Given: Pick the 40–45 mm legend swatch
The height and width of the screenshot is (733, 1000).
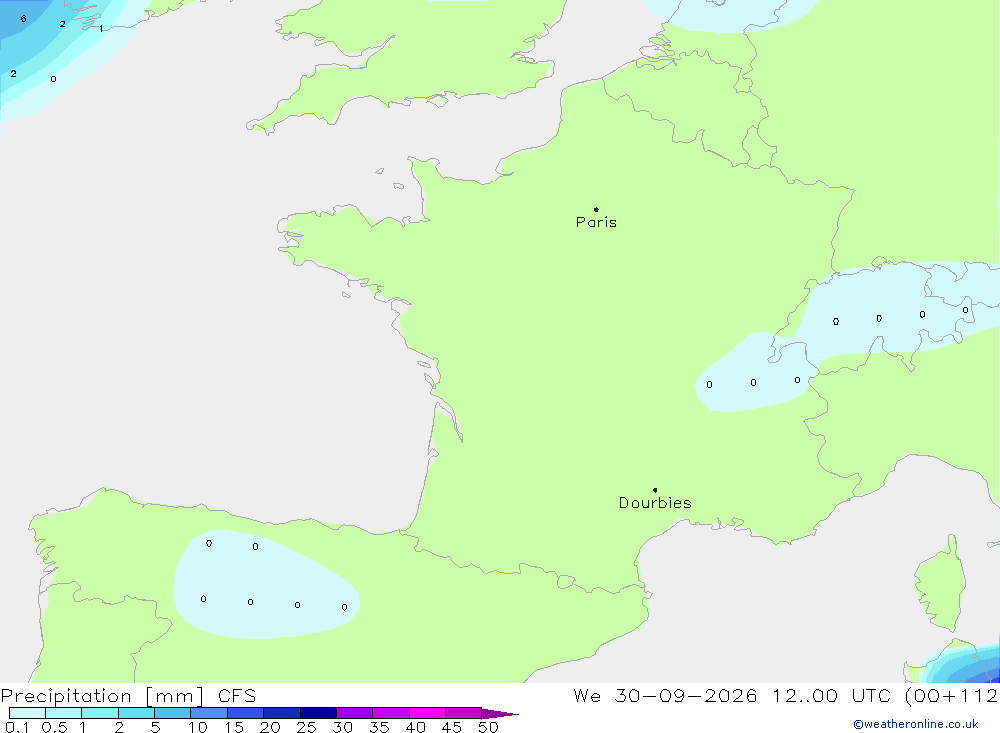Looking at the screenshot, I should tap(427, 713).
